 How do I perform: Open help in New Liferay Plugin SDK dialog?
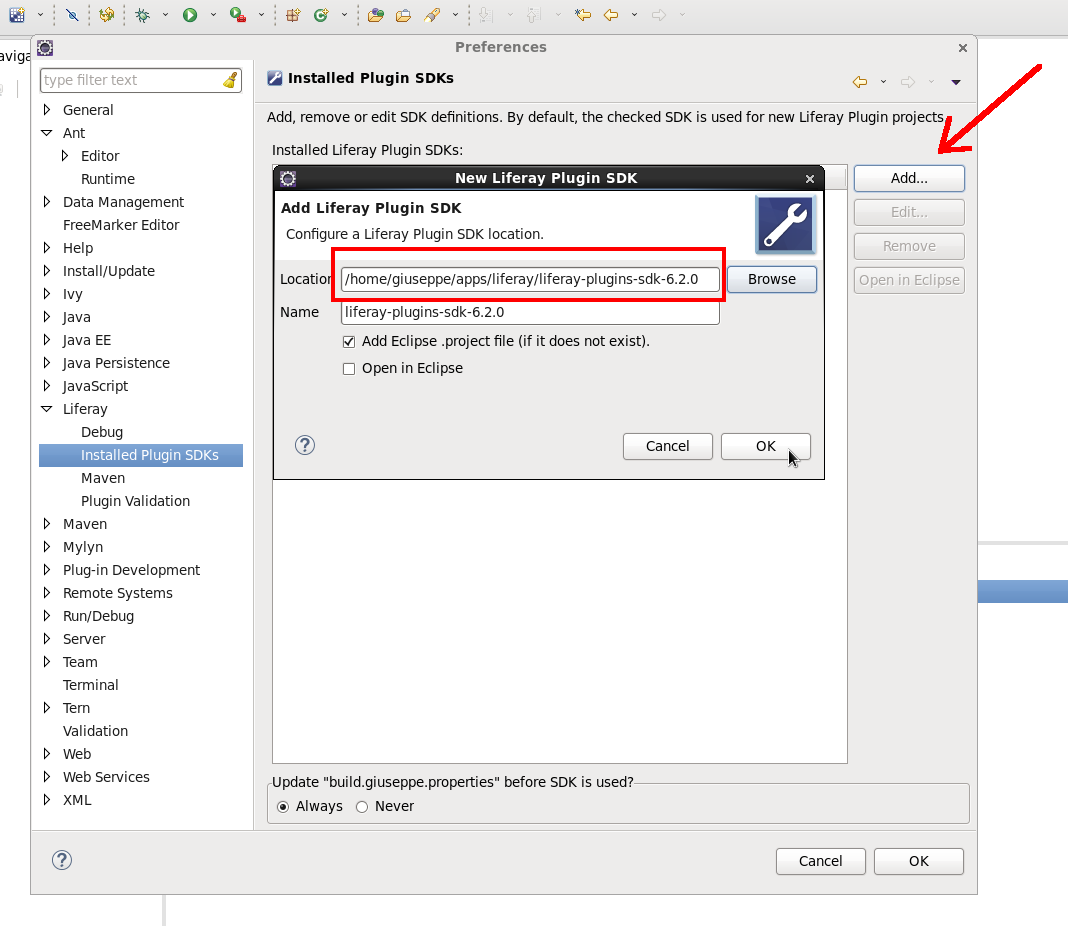pos(304,445)
